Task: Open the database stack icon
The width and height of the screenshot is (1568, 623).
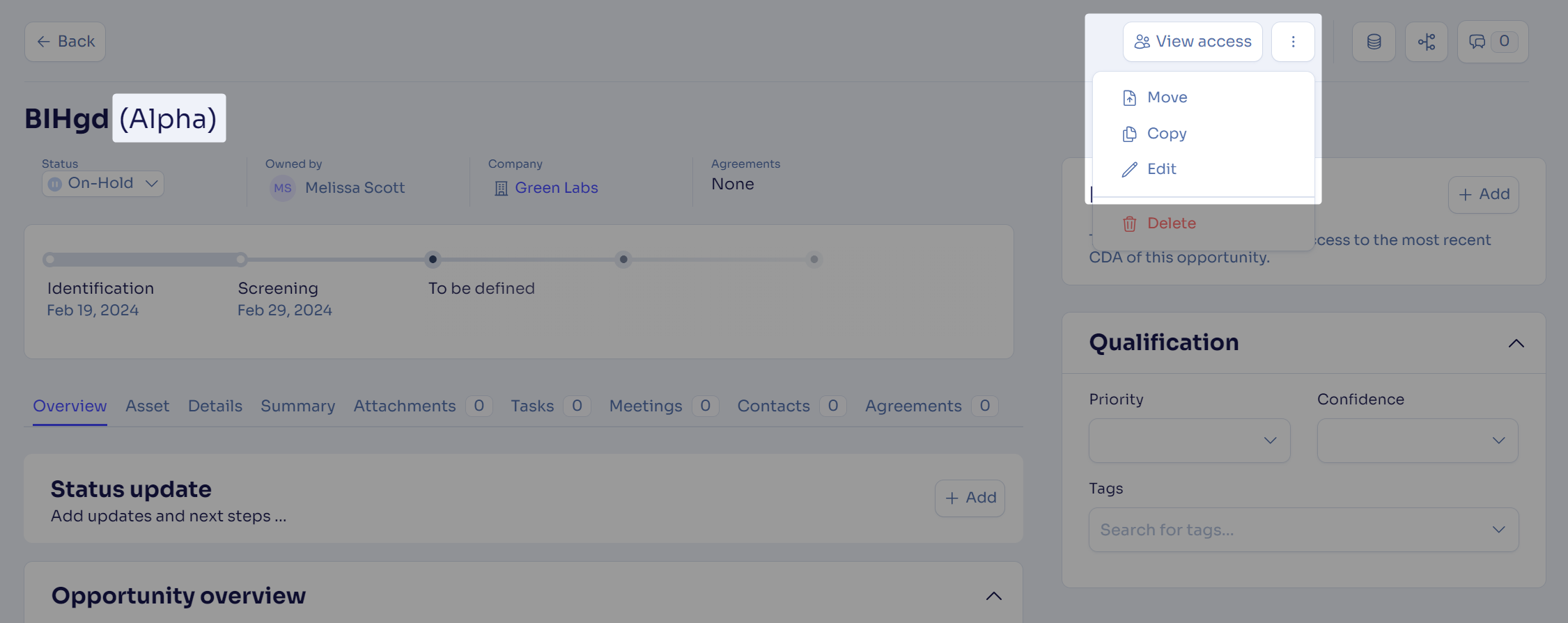Action: tap(1374, 42)
